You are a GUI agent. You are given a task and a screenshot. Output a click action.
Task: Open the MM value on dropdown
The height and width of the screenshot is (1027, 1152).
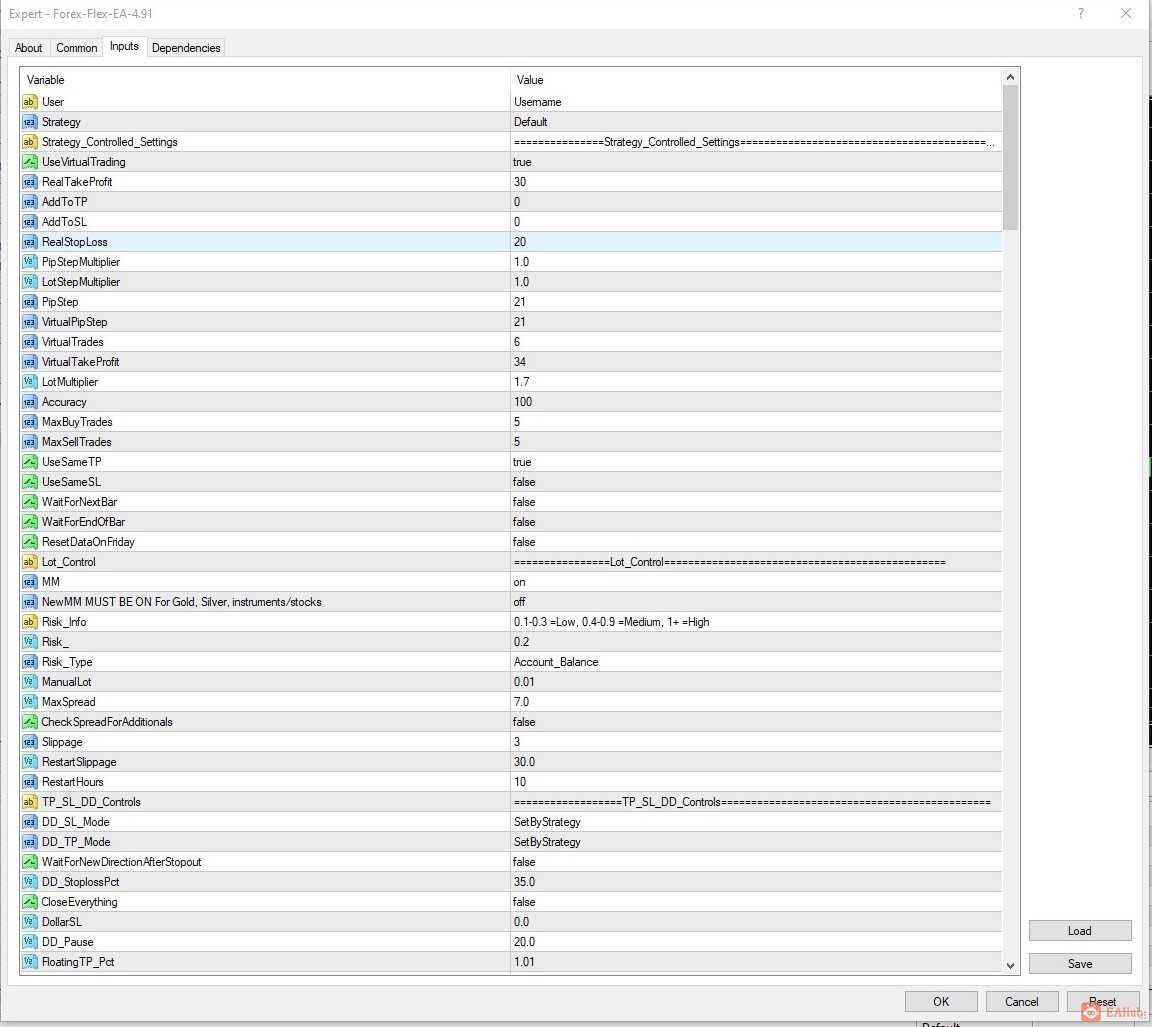coord(755,582)
